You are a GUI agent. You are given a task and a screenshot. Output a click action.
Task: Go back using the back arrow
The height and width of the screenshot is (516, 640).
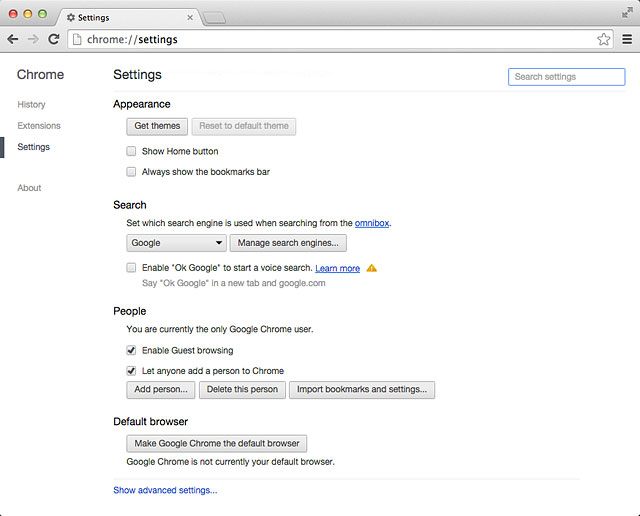click(13, 39)
